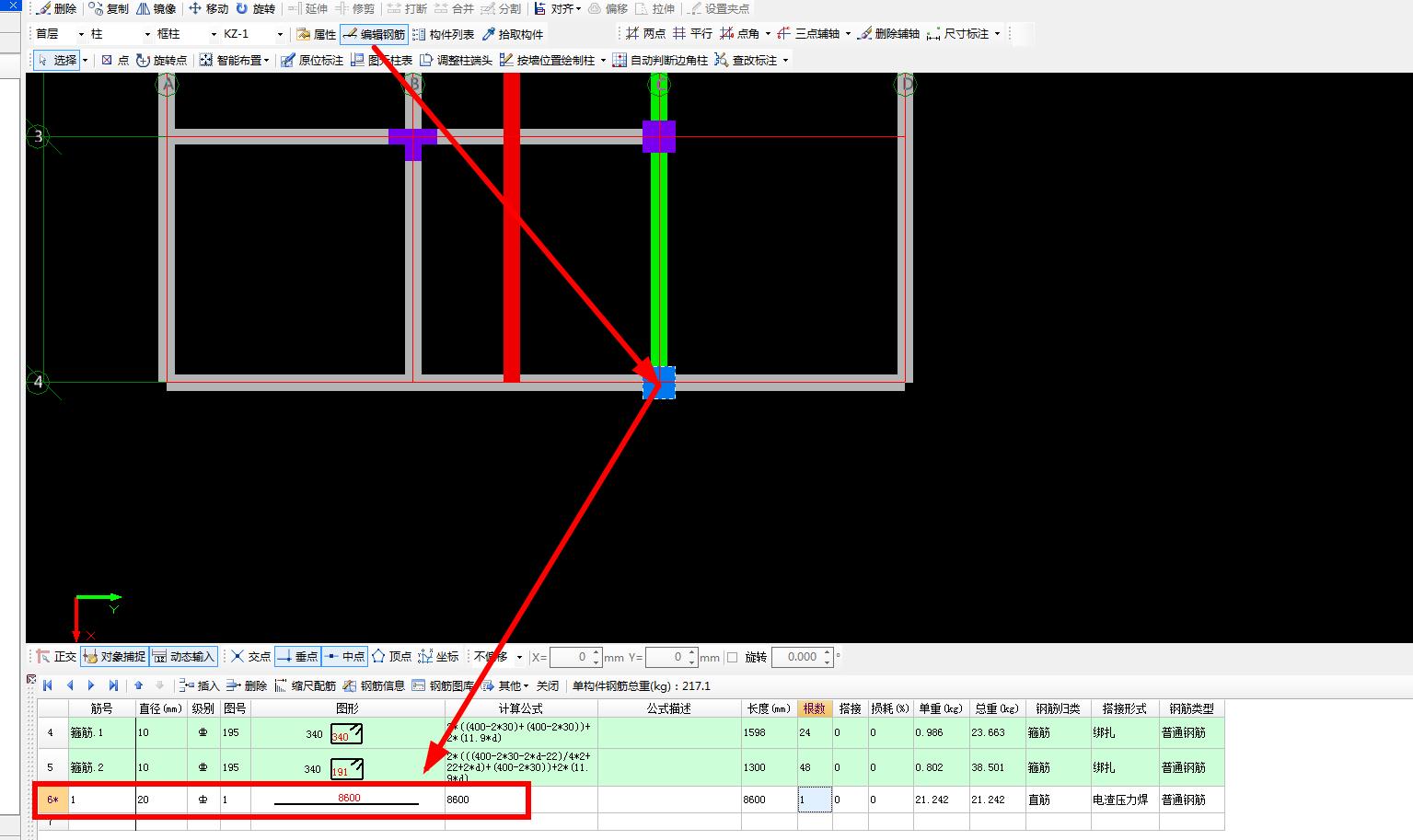1413x840 pixels.
Task: Delete row with rebar table 删除 button
Action: coord(247,685)
